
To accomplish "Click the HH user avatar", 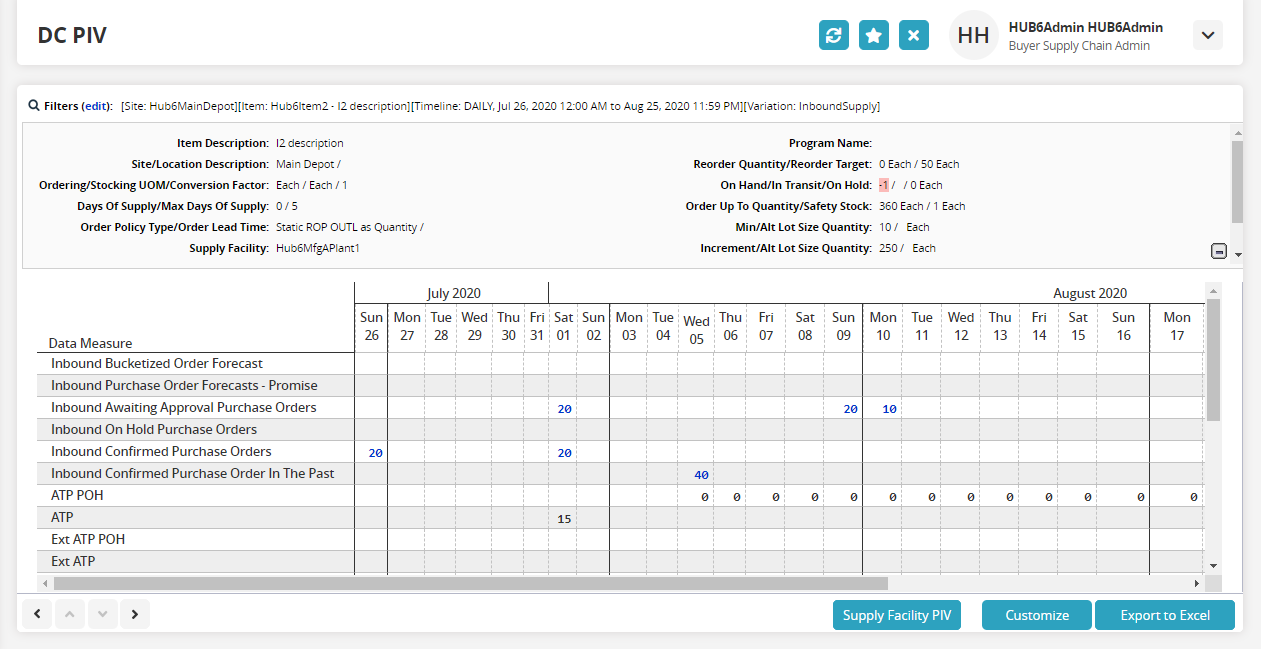I will (x=973, y=36).
